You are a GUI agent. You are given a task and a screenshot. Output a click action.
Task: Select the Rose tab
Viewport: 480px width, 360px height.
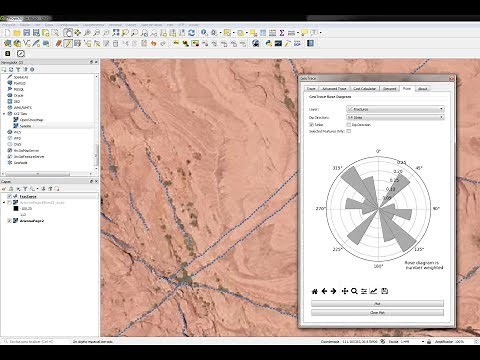coord(407,88)
